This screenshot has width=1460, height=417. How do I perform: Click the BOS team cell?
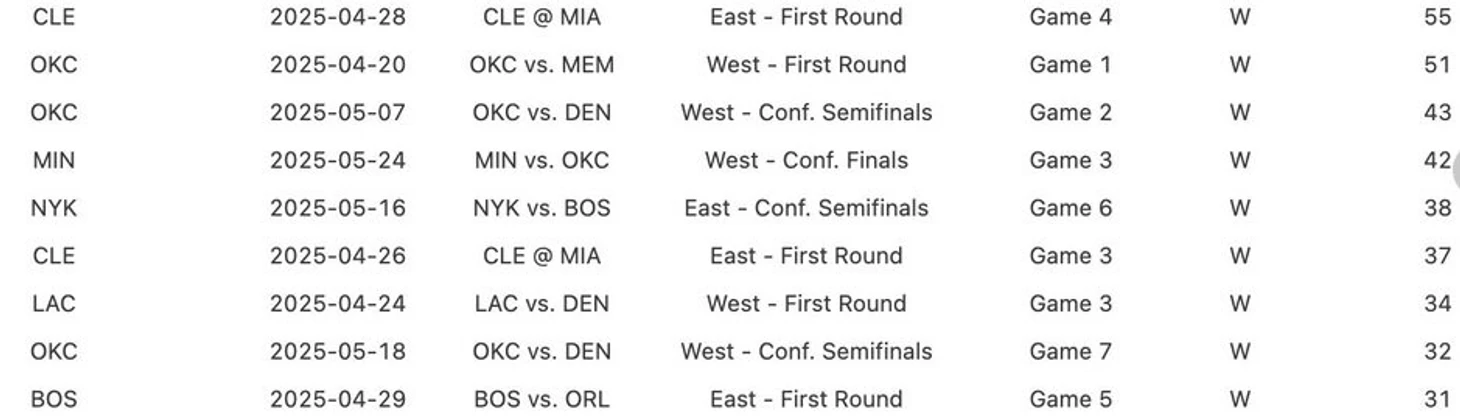54,400
